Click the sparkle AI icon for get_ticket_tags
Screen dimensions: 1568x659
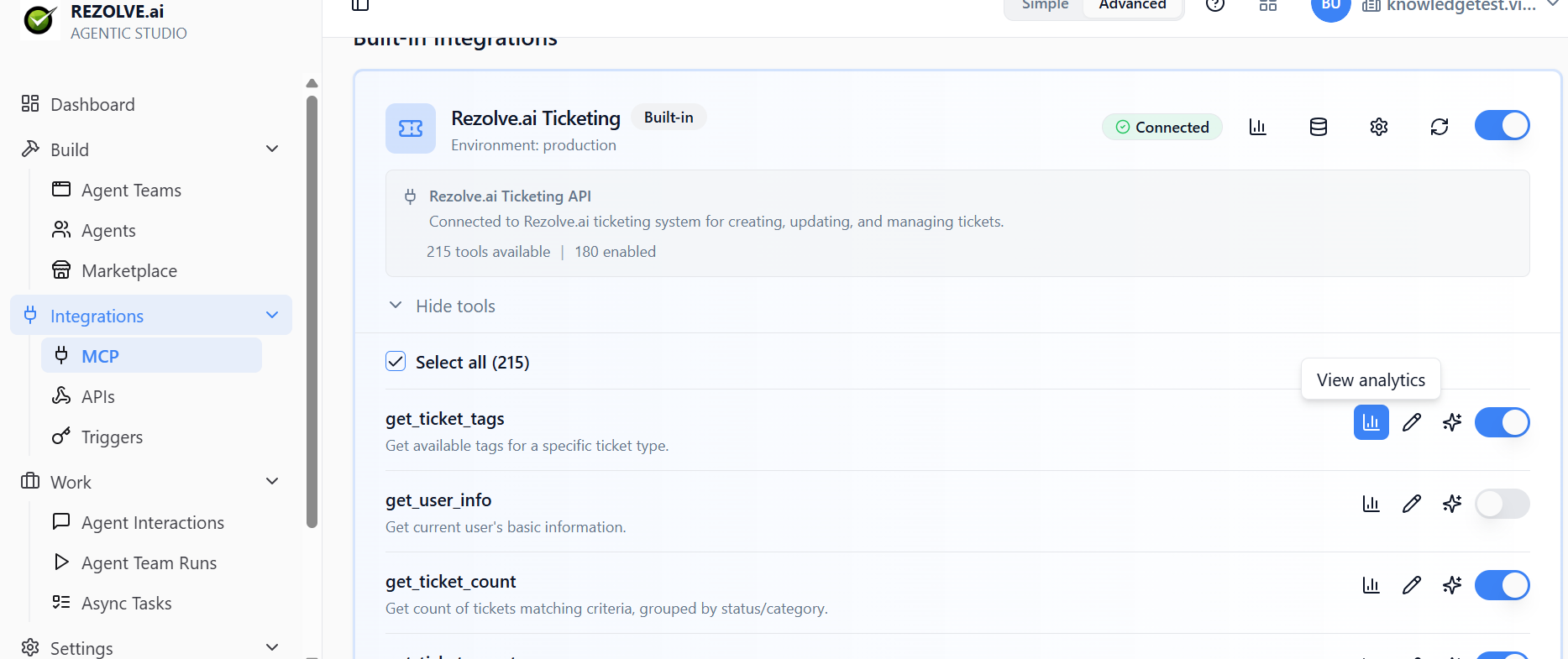point(1452,422)
